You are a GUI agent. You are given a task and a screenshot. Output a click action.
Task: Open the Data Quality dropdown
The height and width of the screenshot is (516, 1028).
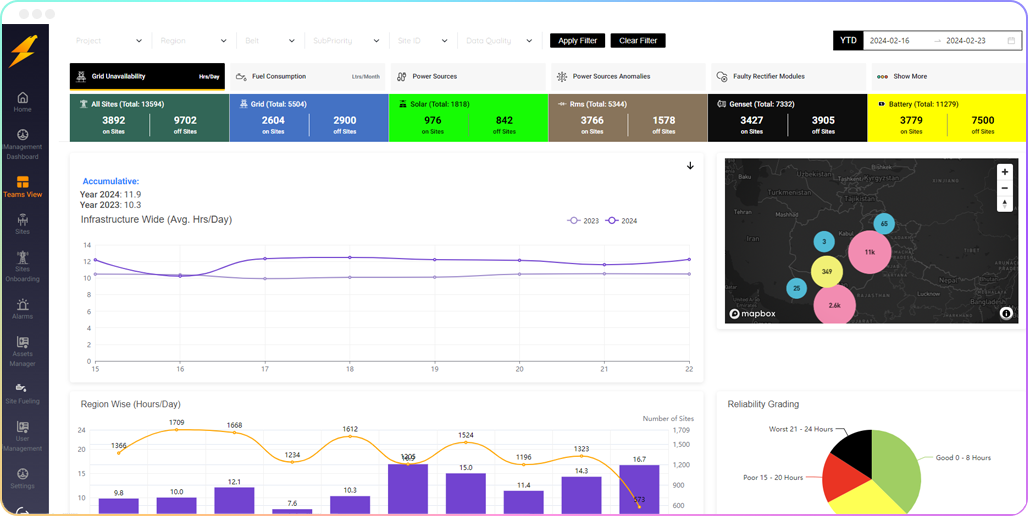click(x=502, y=41)
